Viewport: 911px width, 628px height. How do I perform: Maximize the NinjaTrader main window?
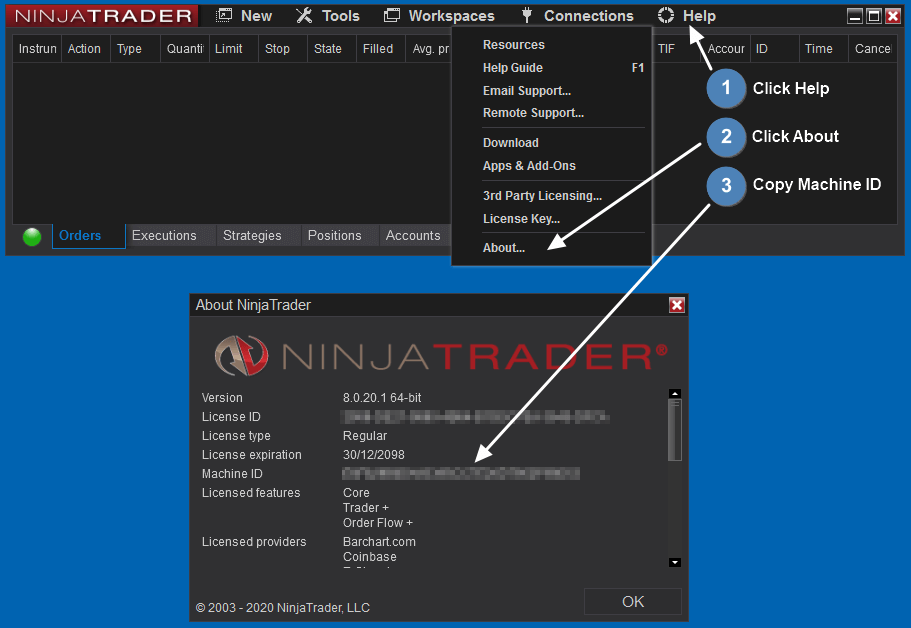874,16
